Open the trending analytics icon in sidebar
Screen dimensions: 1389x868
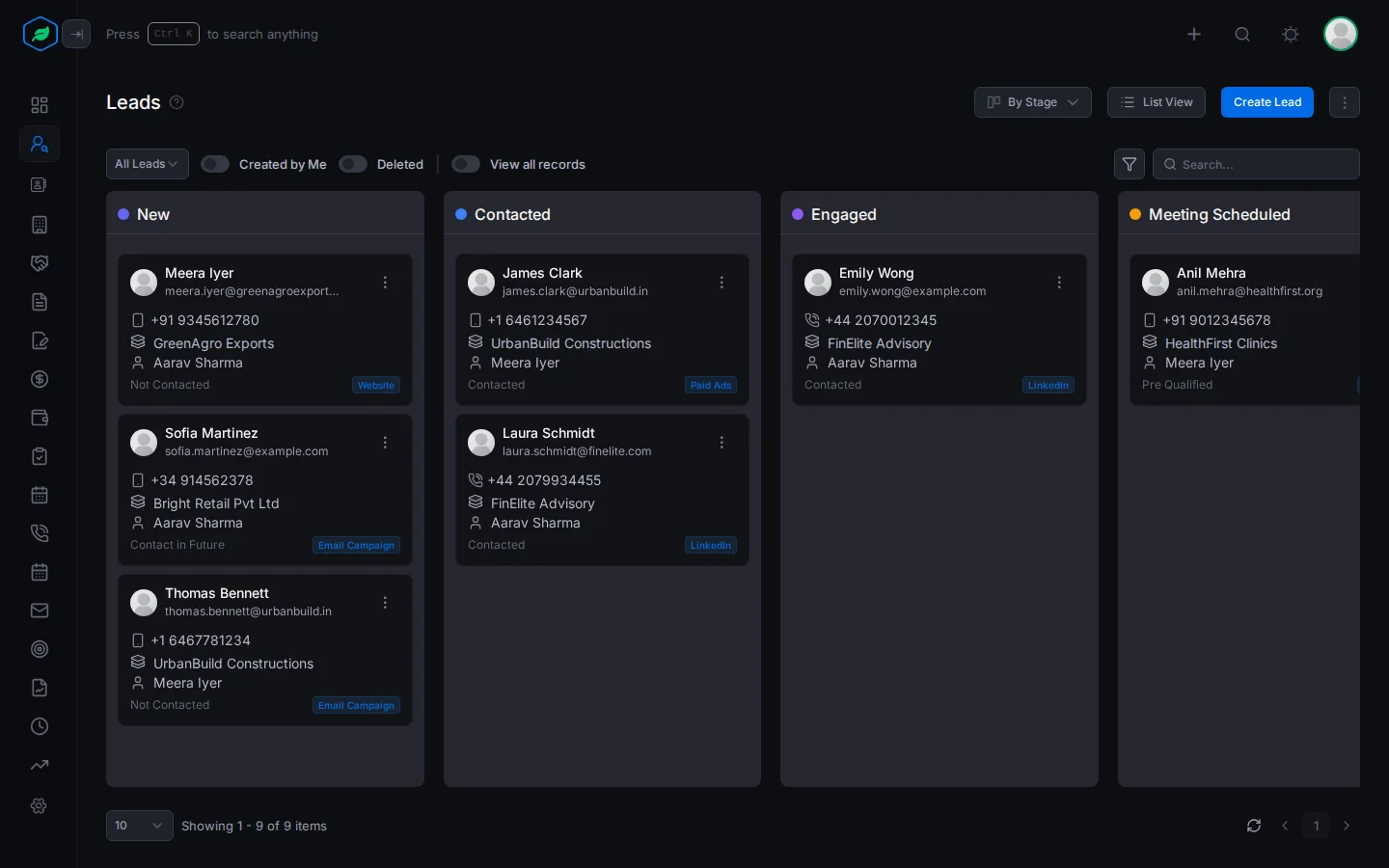pyautogui.click(x=40, y=765)
